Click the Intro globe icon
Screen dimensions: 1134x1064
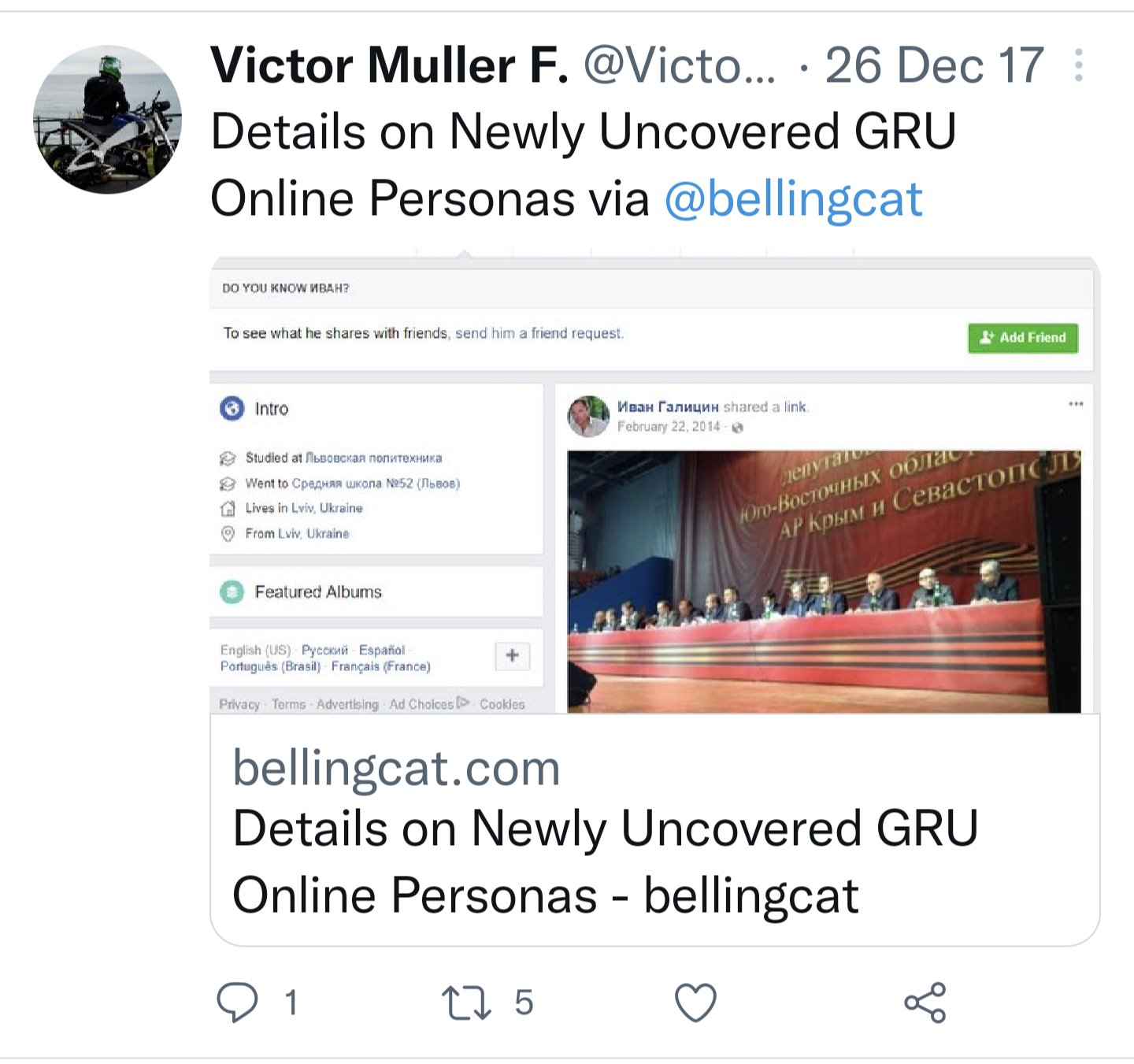coord(232,408)
